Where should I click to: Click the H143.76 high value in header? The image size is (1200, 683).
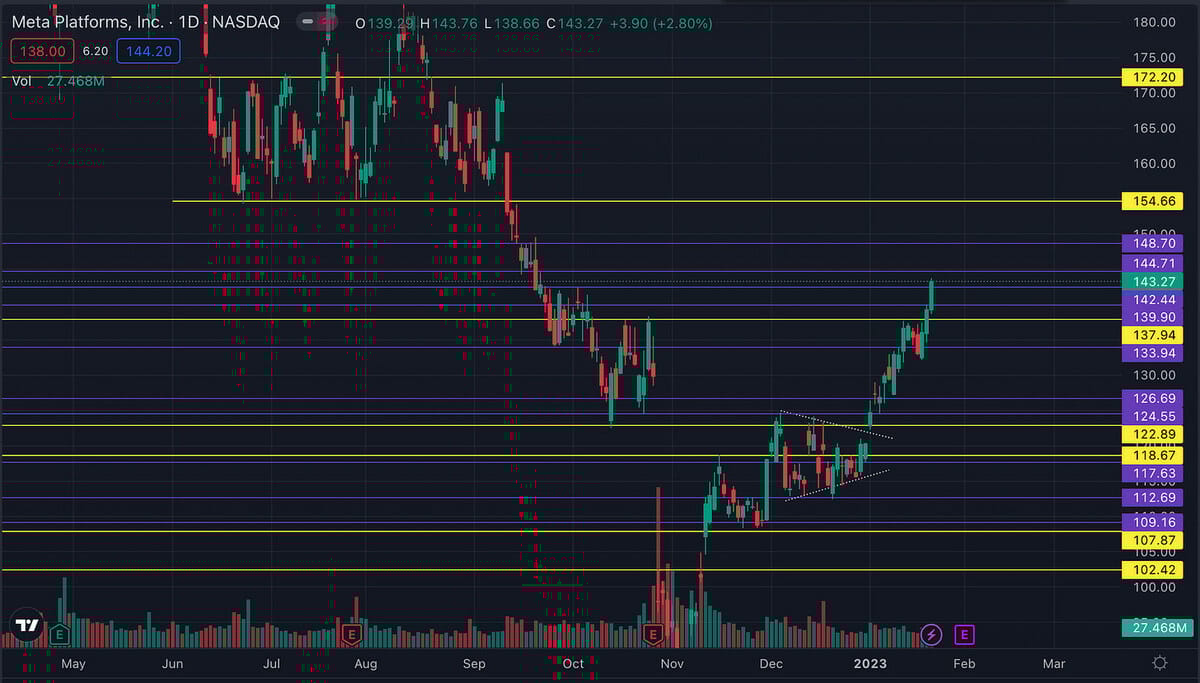(451, 22)
